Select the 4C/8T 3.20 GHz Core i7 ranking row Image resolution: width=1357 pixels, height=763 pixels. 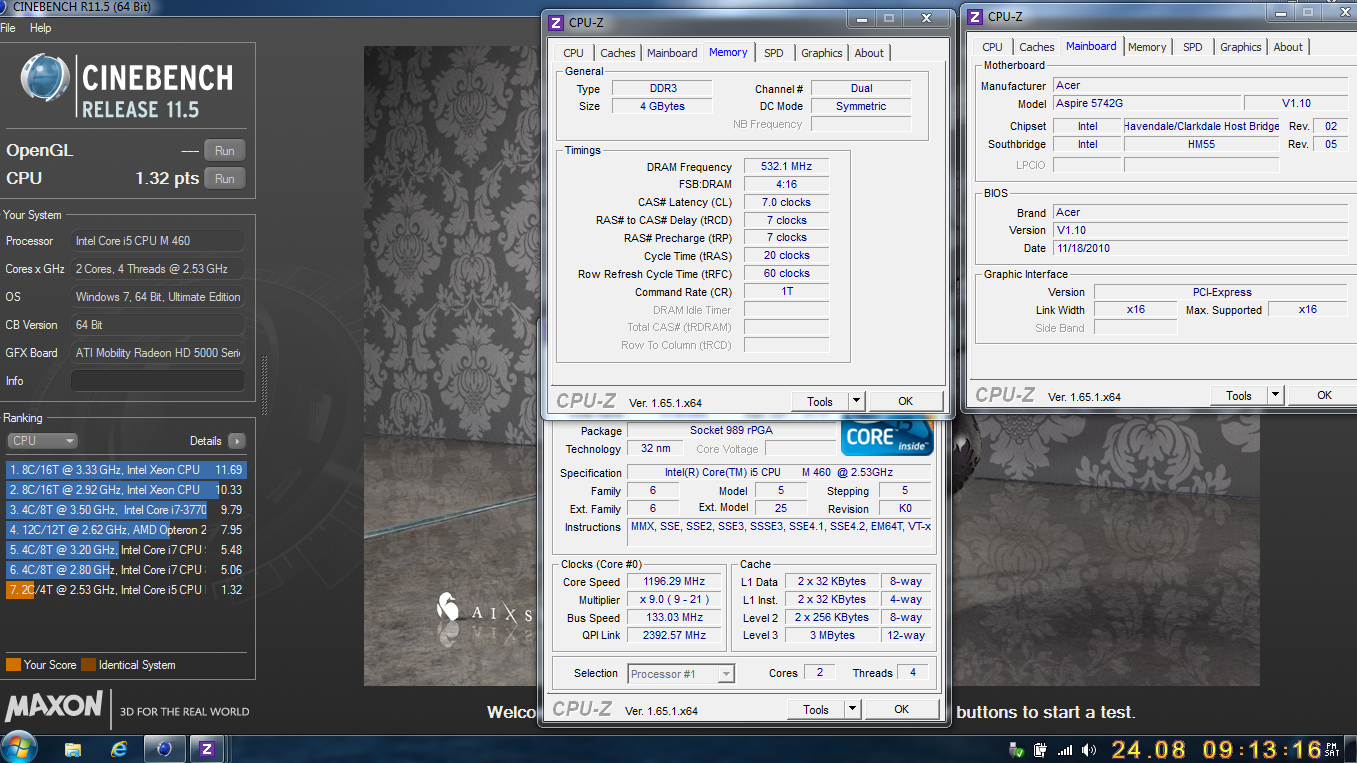coord(125,550)
